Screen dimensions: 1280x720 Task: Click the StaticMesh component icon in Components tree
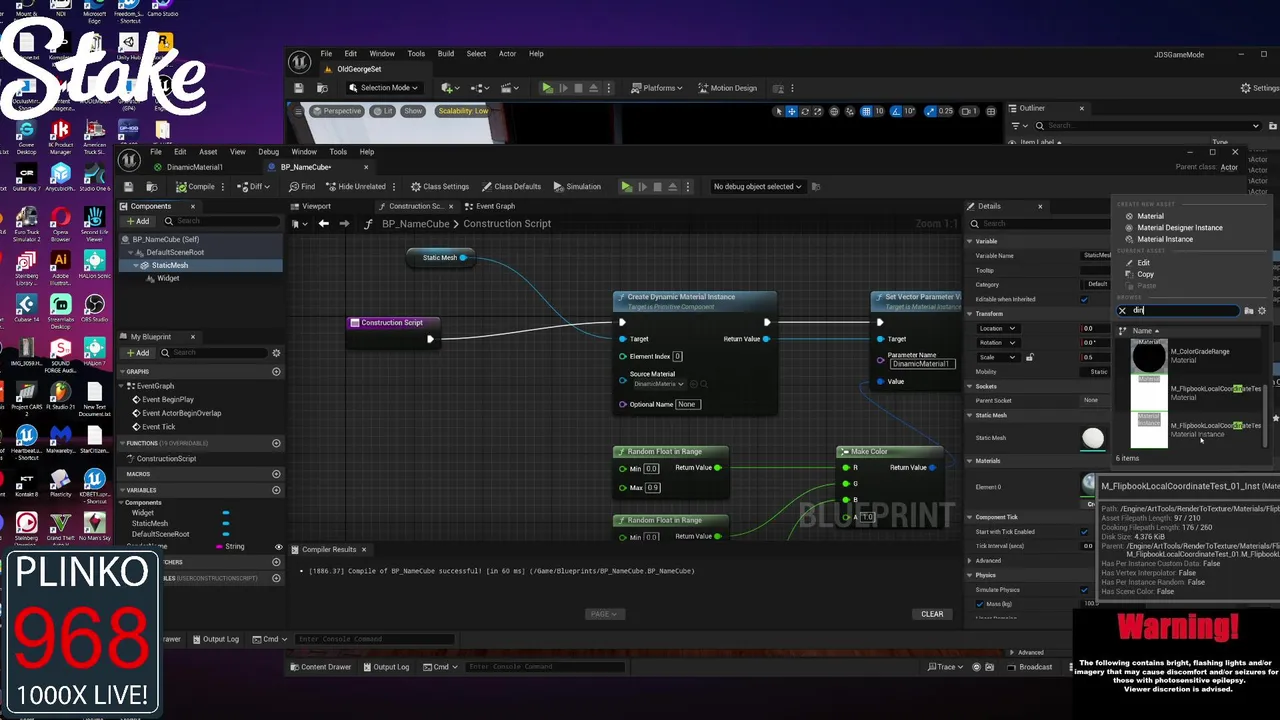pyautogui.click(x=146, y=265)
